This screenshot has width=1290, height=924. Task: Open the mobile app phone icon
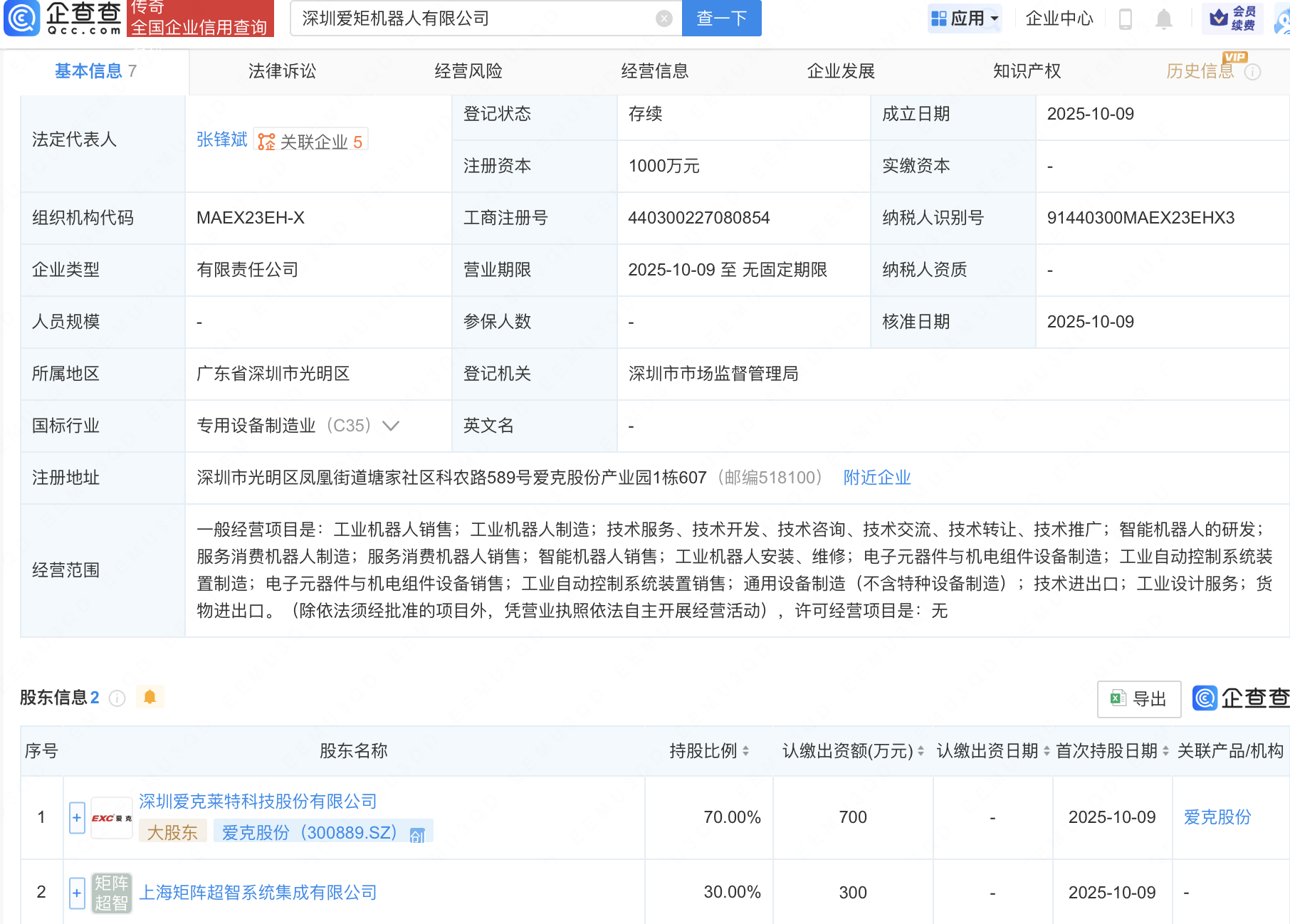point(1125,19)
